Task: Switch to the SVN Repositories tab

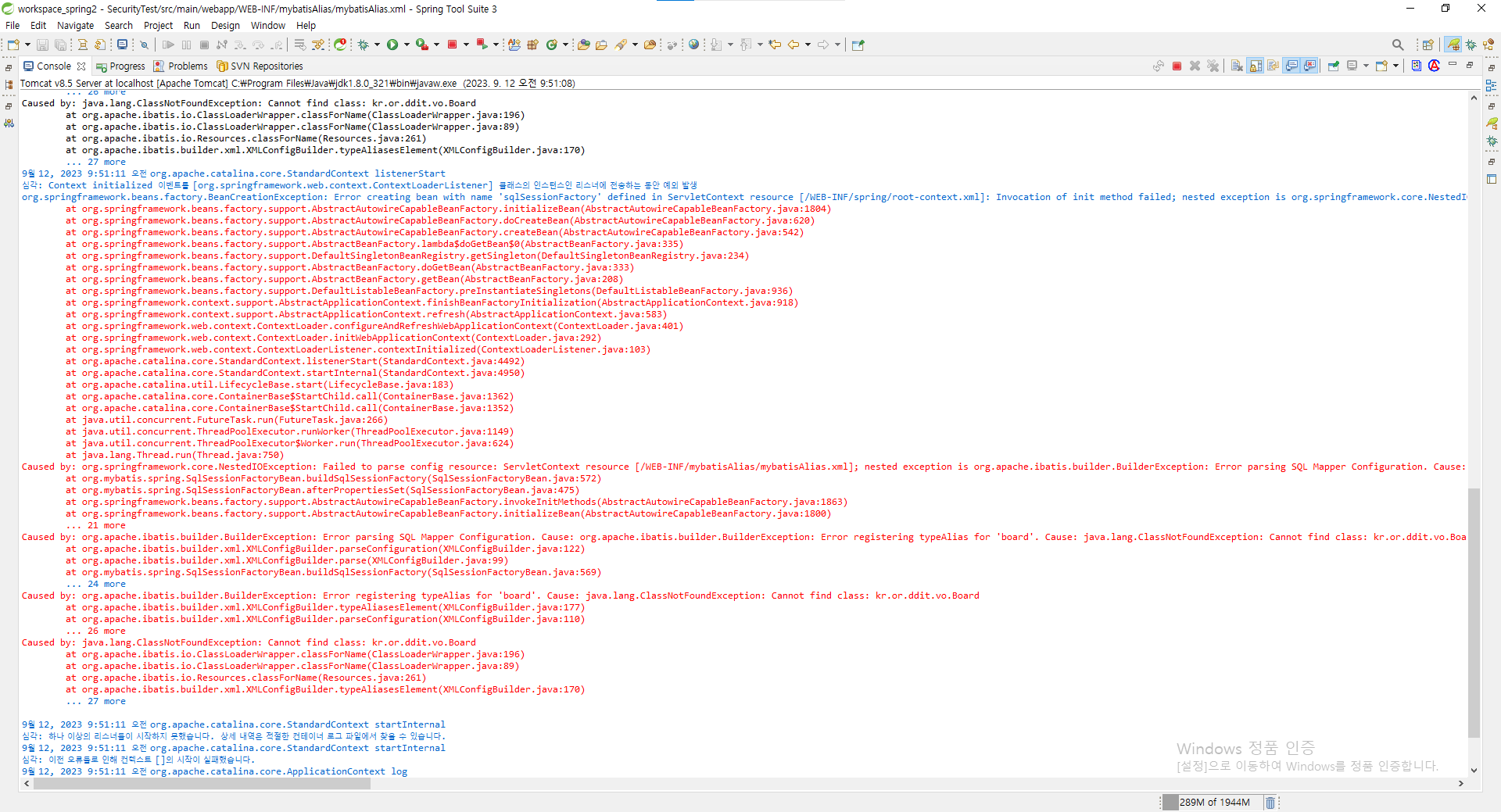Action: point(260,66)
